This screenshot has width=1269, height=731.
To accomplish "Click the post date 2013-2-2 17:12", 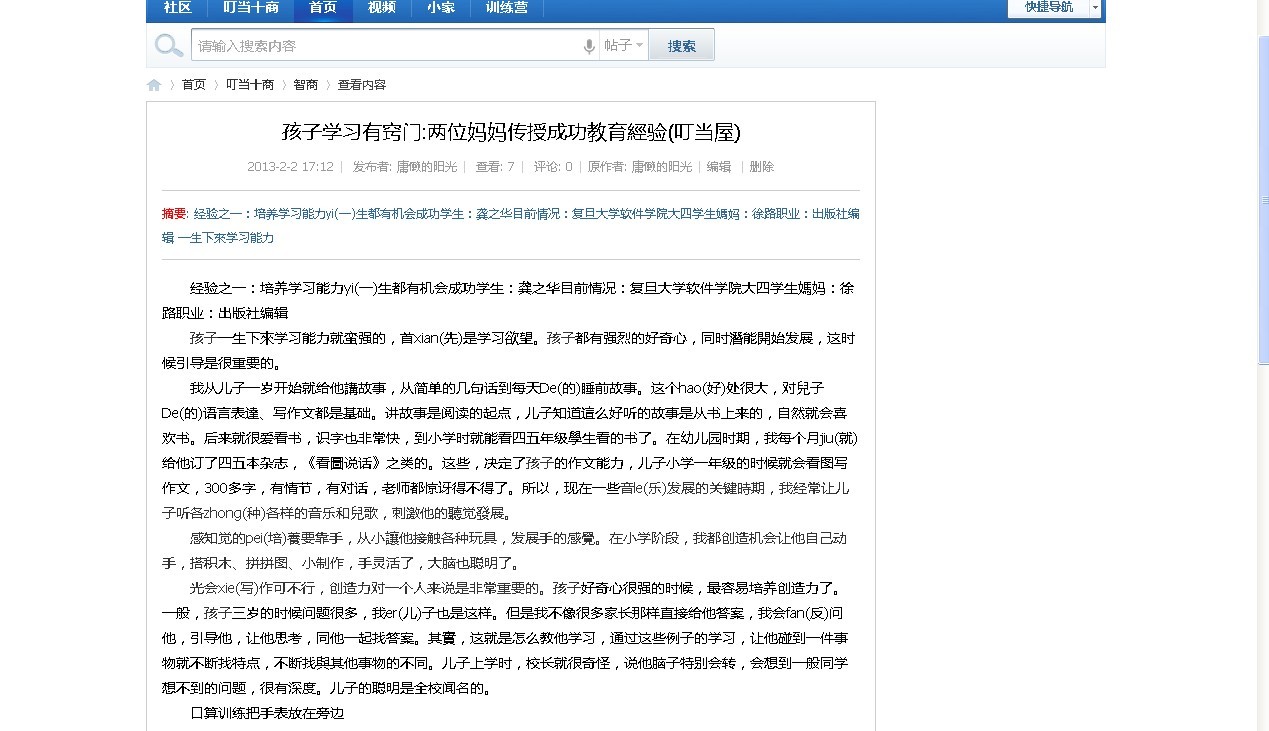I will tap(290, 167).
